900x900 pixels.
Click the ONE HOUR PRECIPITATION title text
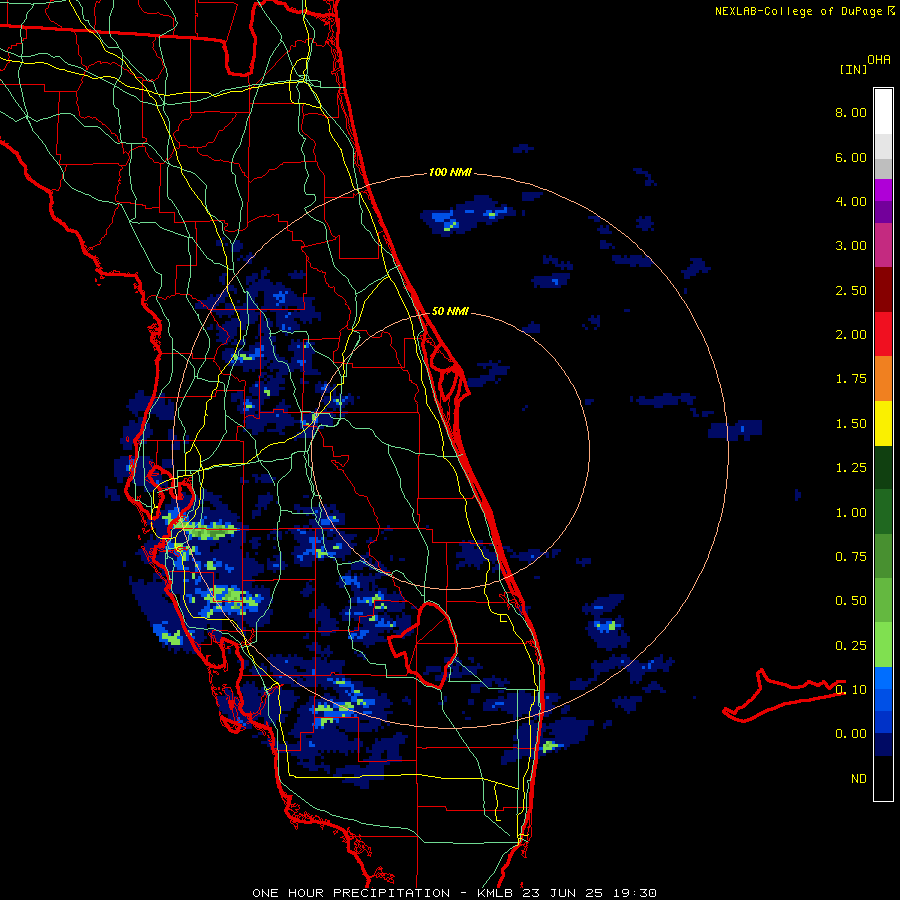tap(351, 893)
